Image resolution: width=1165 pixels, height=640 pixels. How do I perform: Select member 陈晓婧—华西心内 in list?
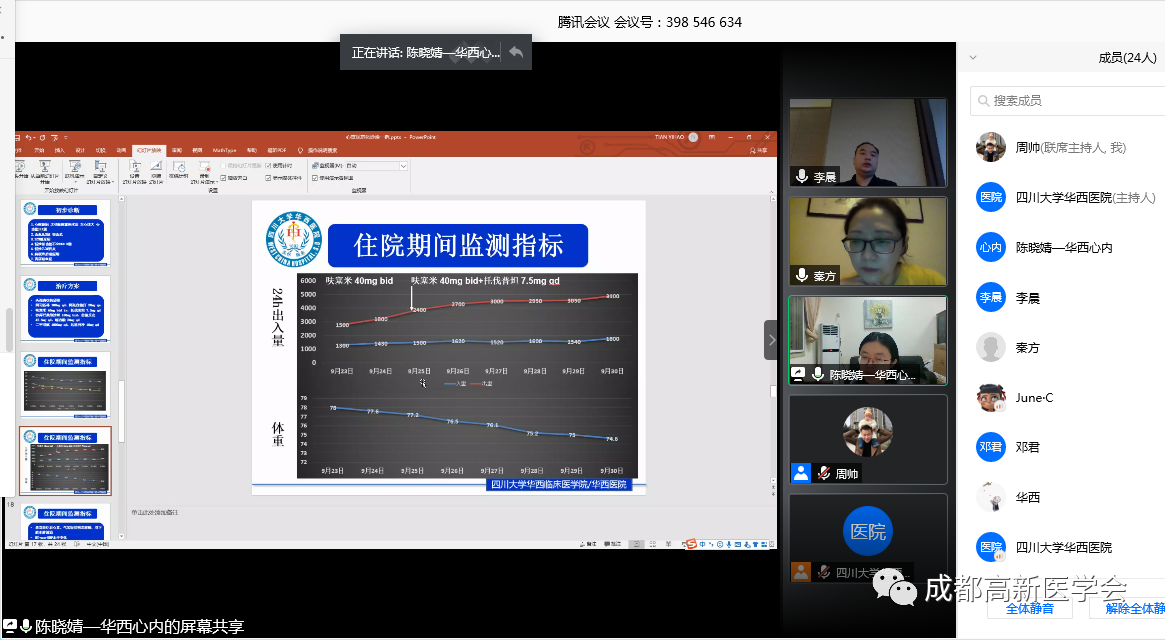1064,248
